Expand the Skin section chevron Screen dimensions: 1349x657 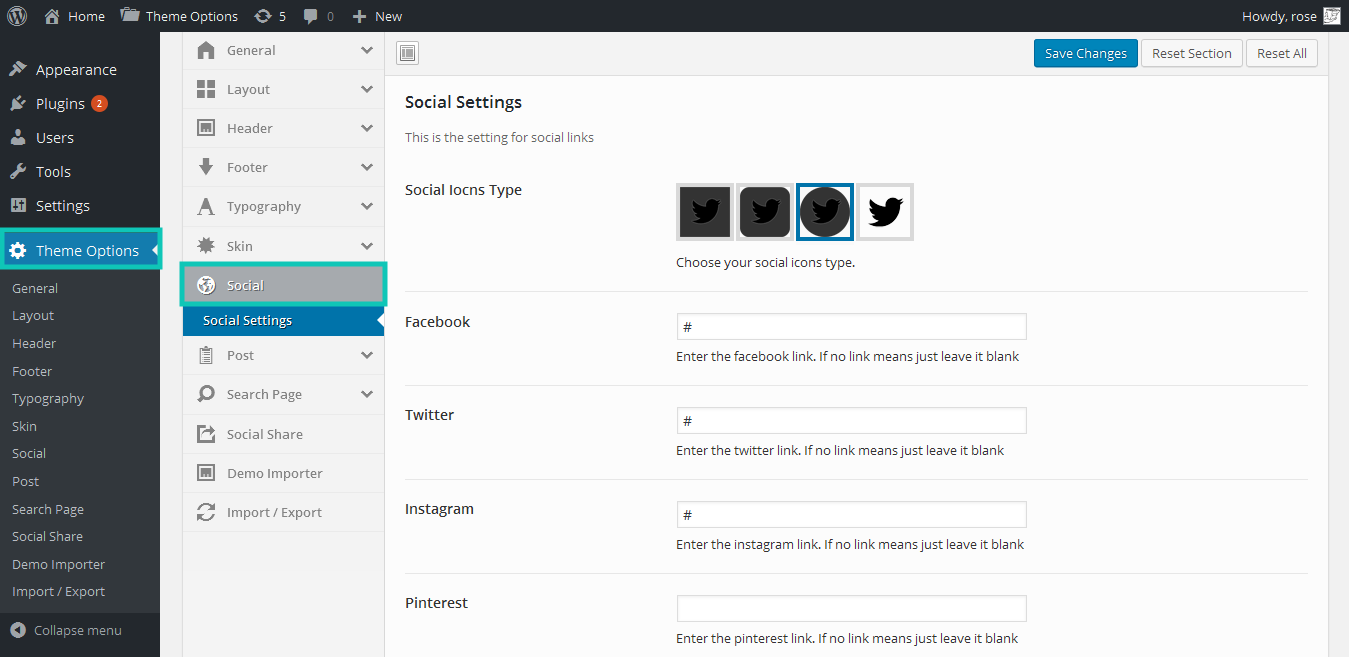tap(367, 245)
